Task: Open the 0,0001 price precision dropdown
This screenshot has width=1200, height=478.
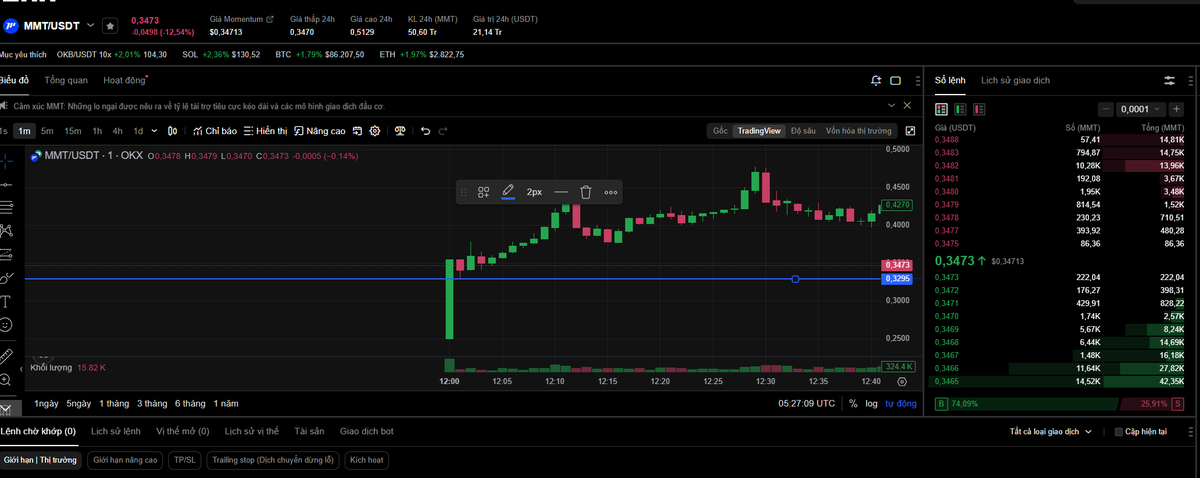Action: click(1142, 109)
